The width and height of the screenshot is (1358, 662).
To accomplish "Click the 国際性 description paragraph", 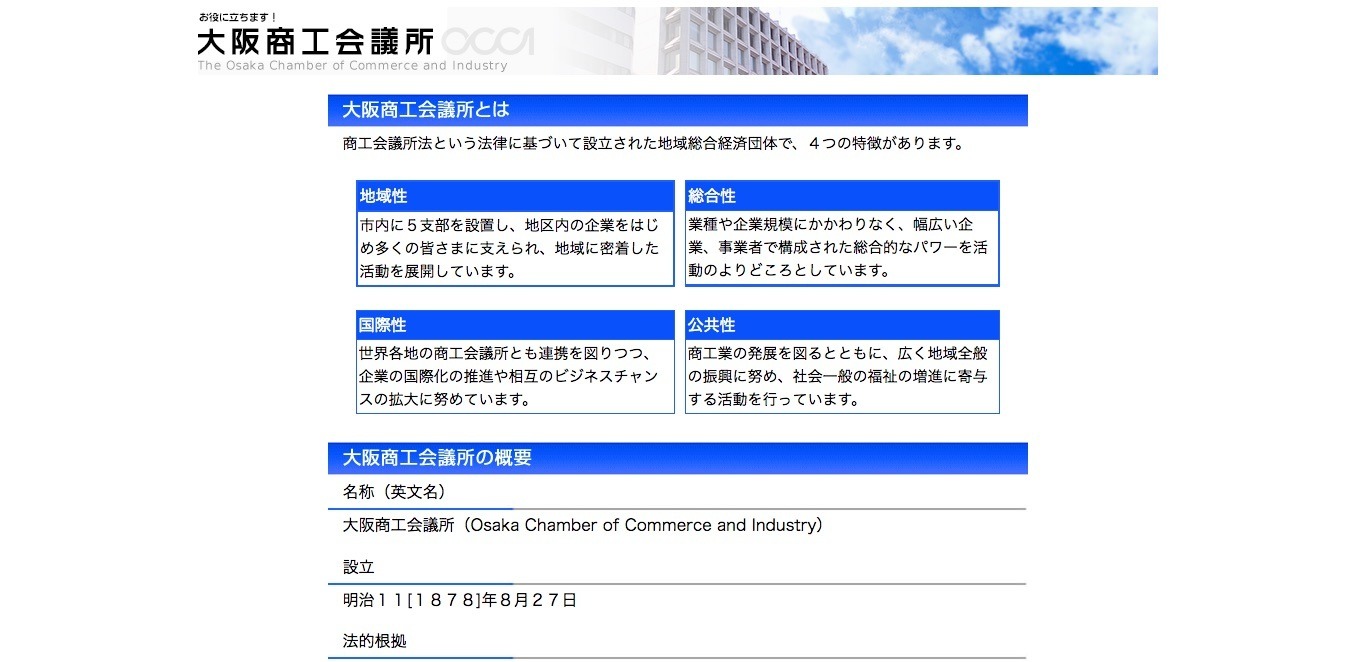I will click(515, 377).
